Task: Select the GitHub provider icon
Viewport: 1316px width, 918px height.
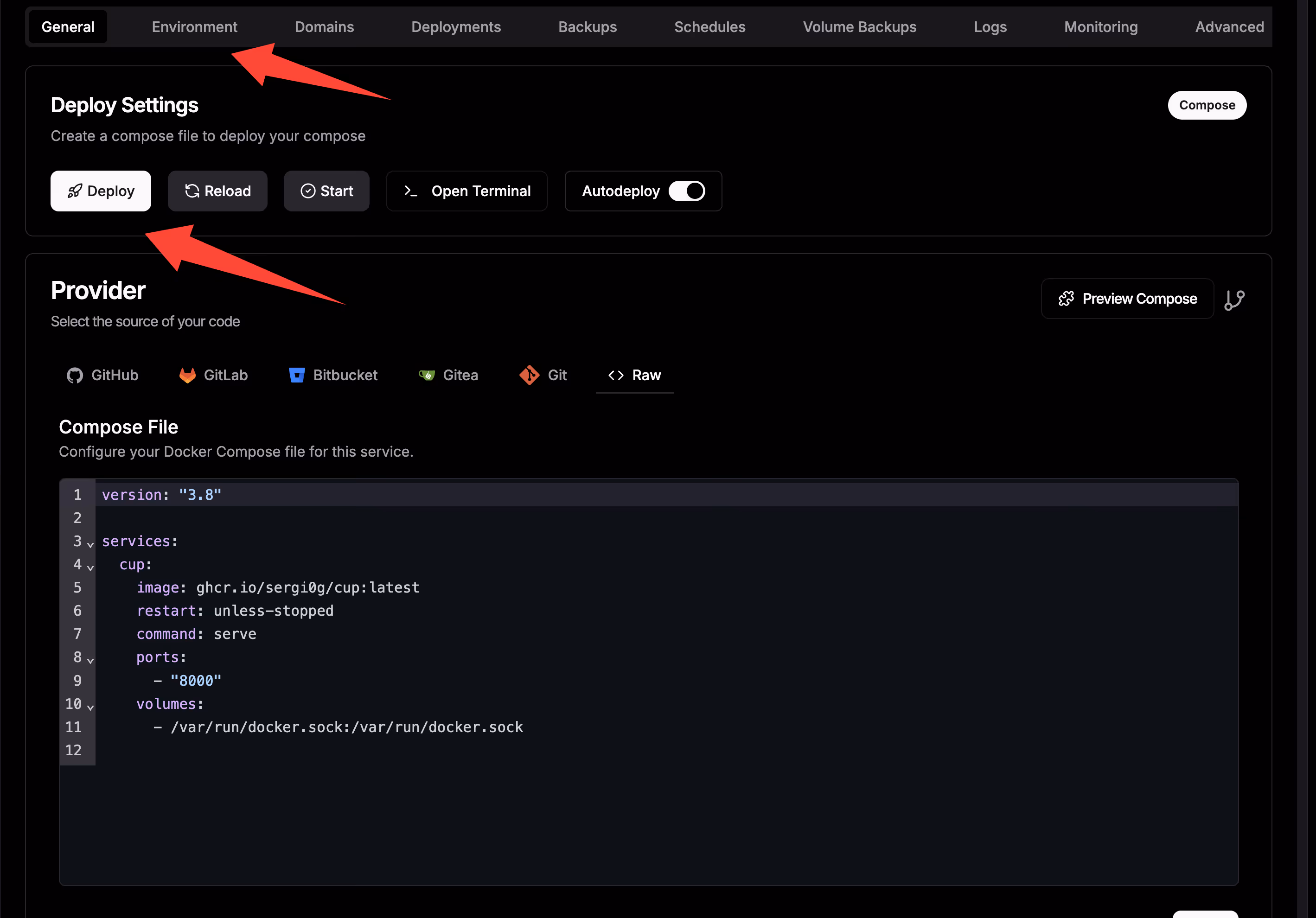Action: [x=75, y=376]
